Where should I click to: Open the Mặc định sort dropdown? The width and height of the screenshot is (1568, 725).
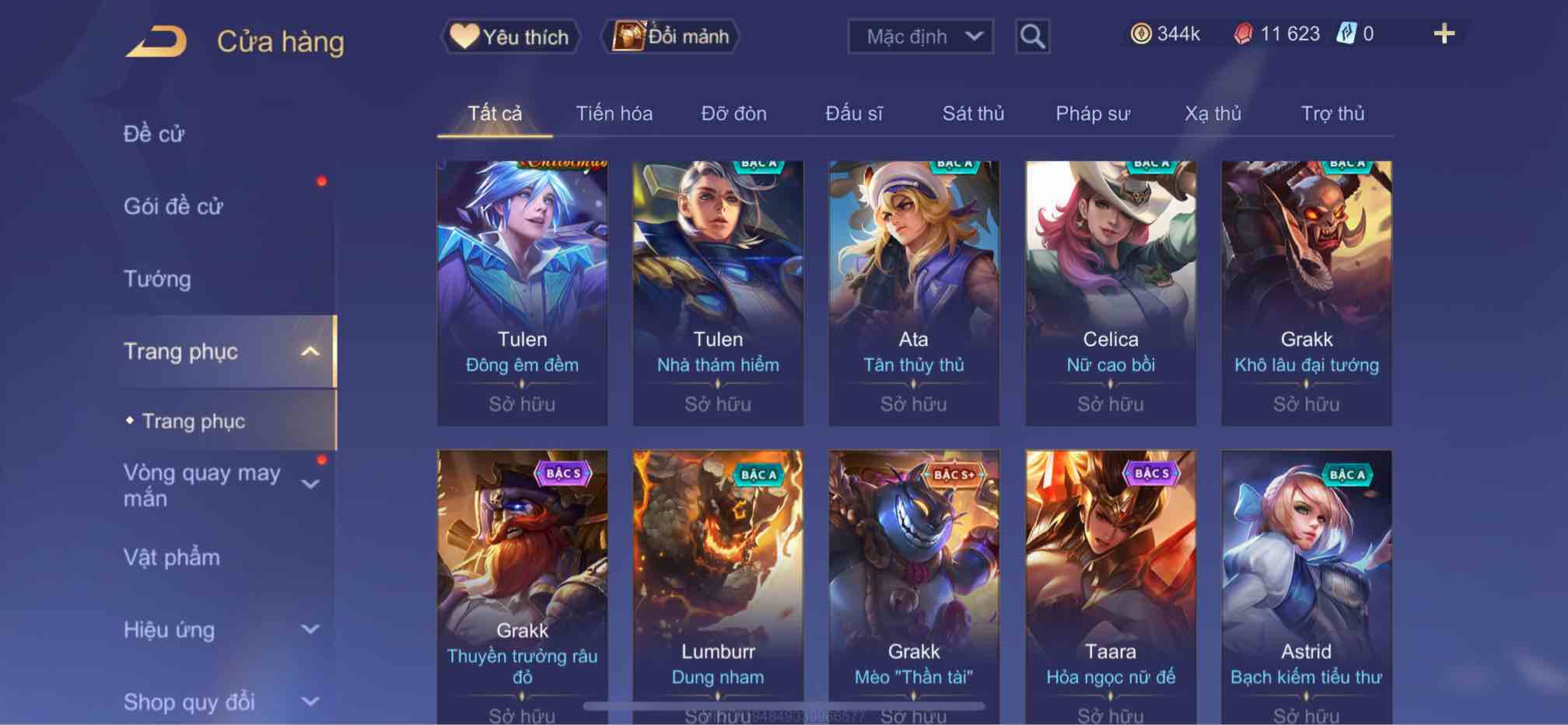tap(920, 37)
